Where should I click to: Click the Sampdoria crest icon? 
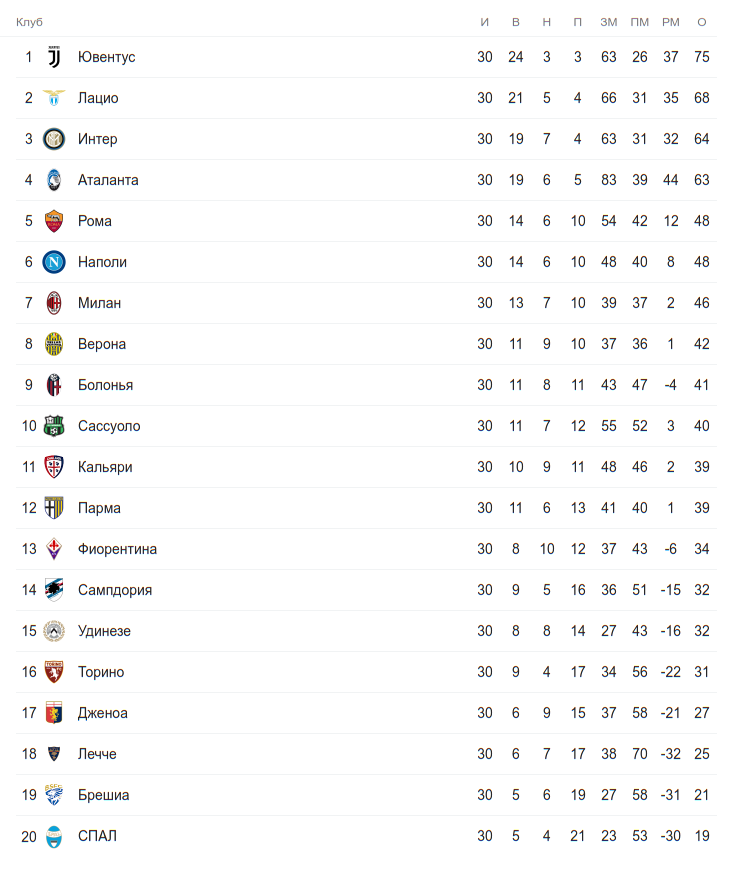(54, 590)
